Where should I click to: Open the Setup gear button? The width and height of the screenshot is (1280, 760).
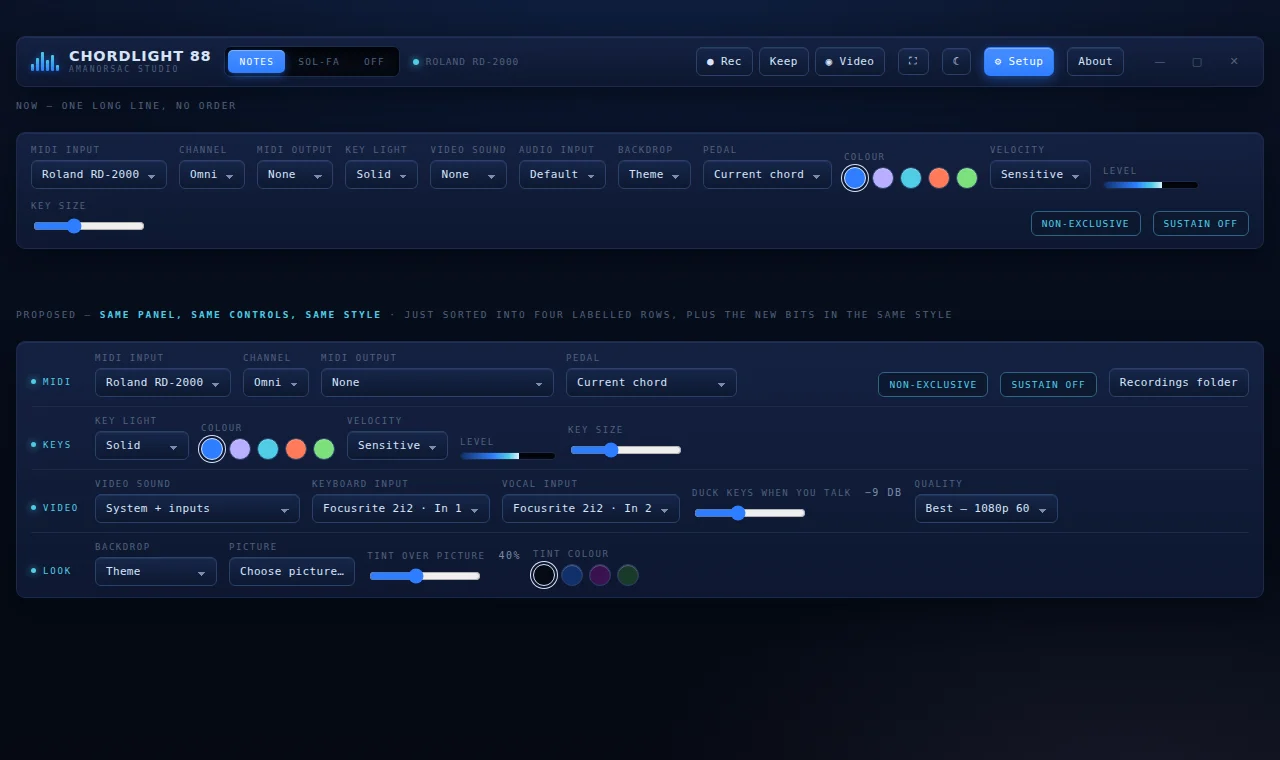tap(1019, 62)
